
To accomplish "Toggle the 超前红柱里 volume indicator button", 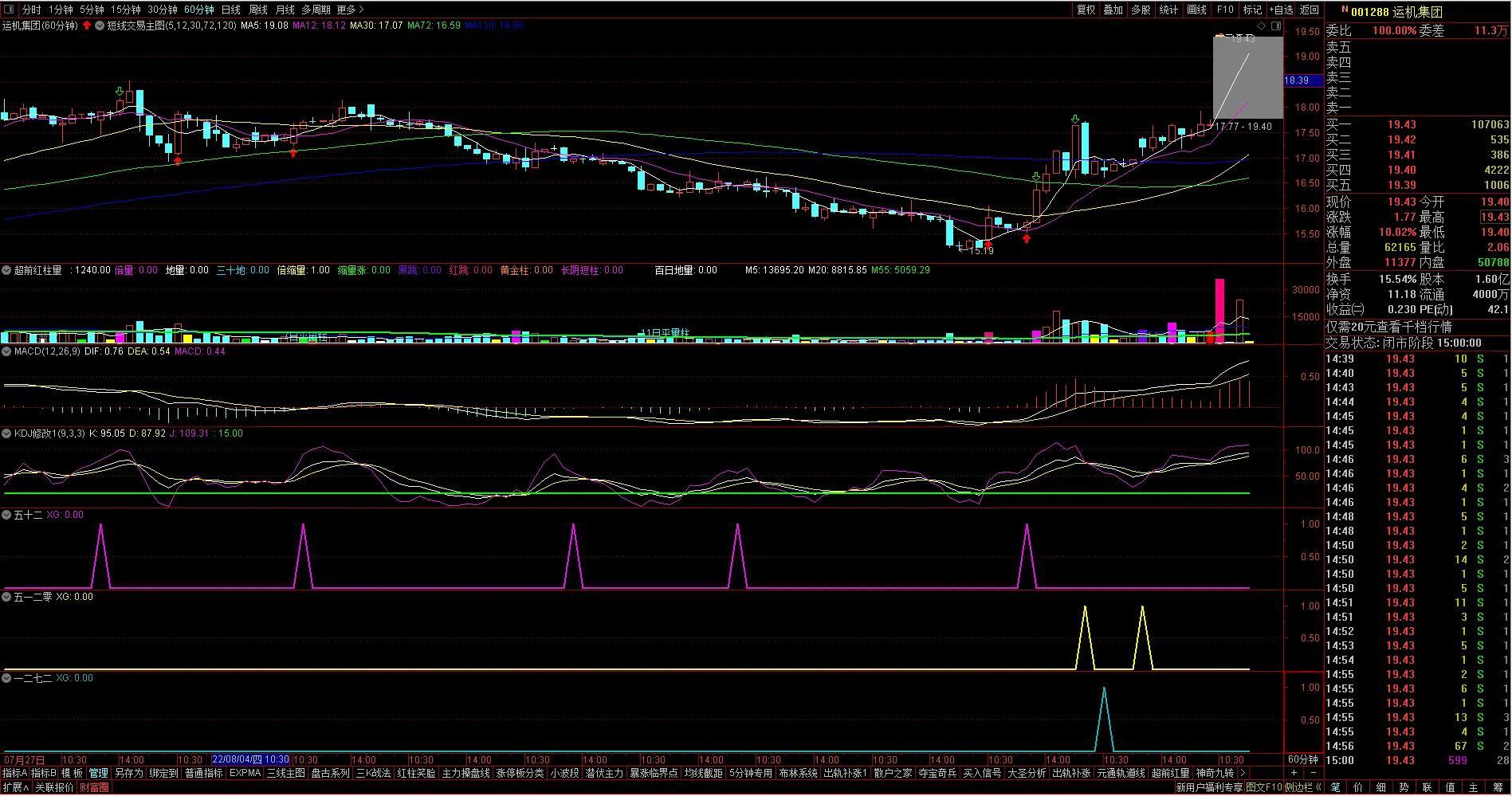I will (x=7, y=270).
